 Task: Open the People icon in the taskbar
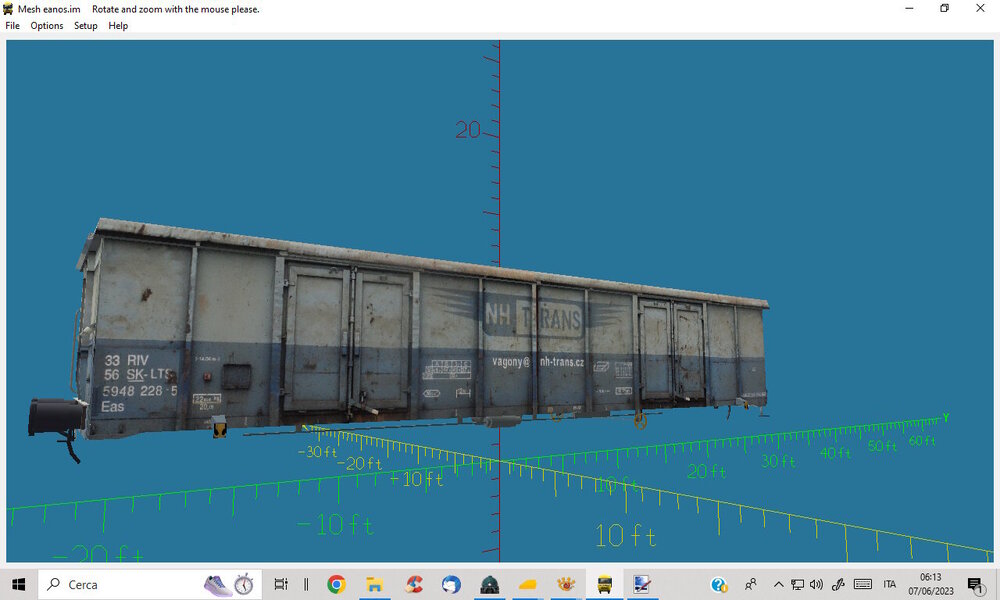click(x=751, y=584)
